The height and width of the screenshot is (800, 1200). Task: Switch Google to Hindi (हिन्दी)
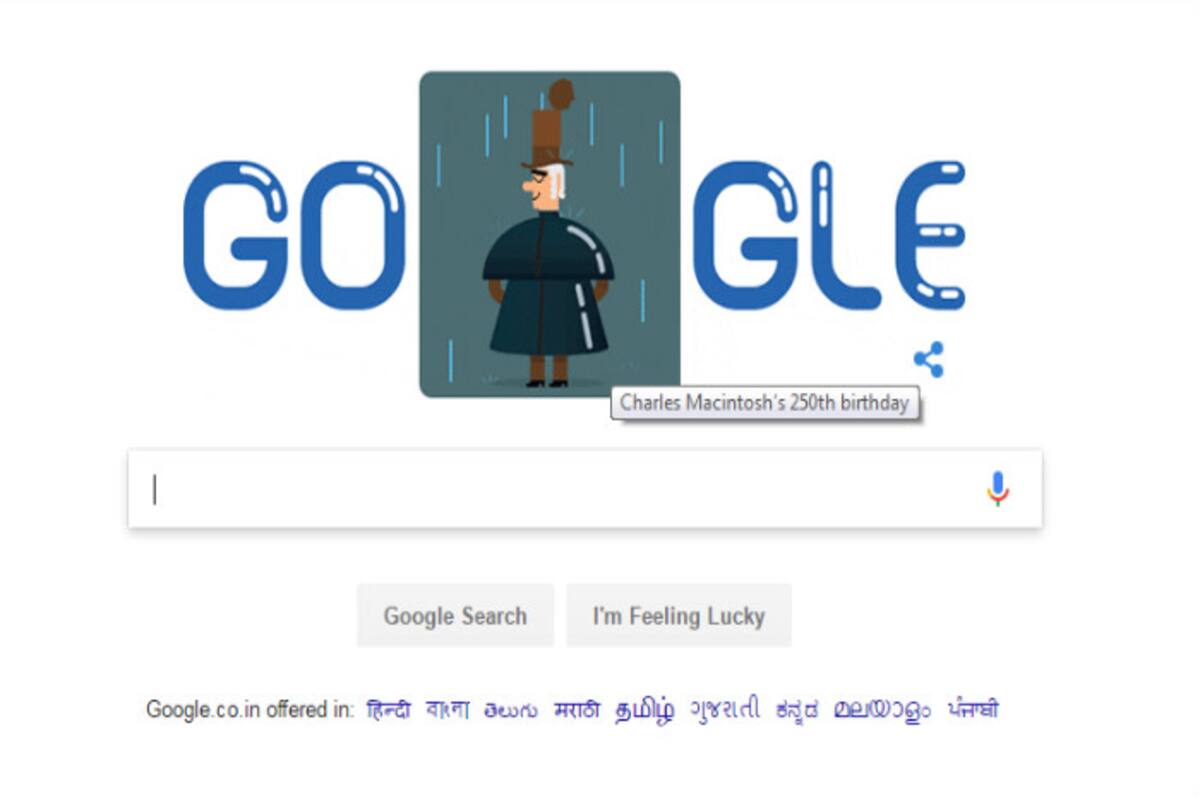388,710
